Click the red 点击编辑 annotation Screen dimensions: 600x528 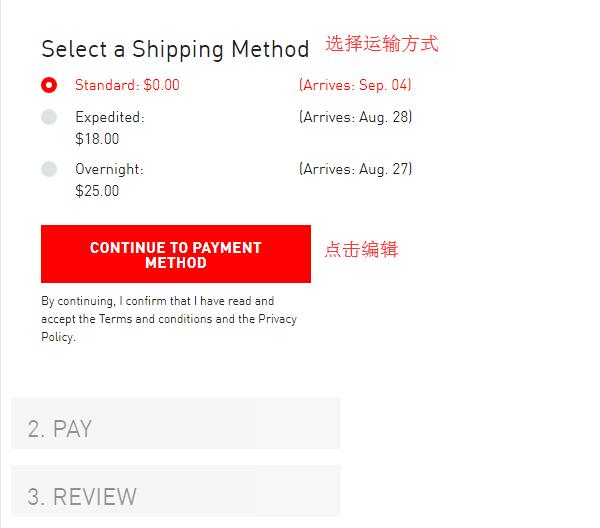tap(361, 250)
